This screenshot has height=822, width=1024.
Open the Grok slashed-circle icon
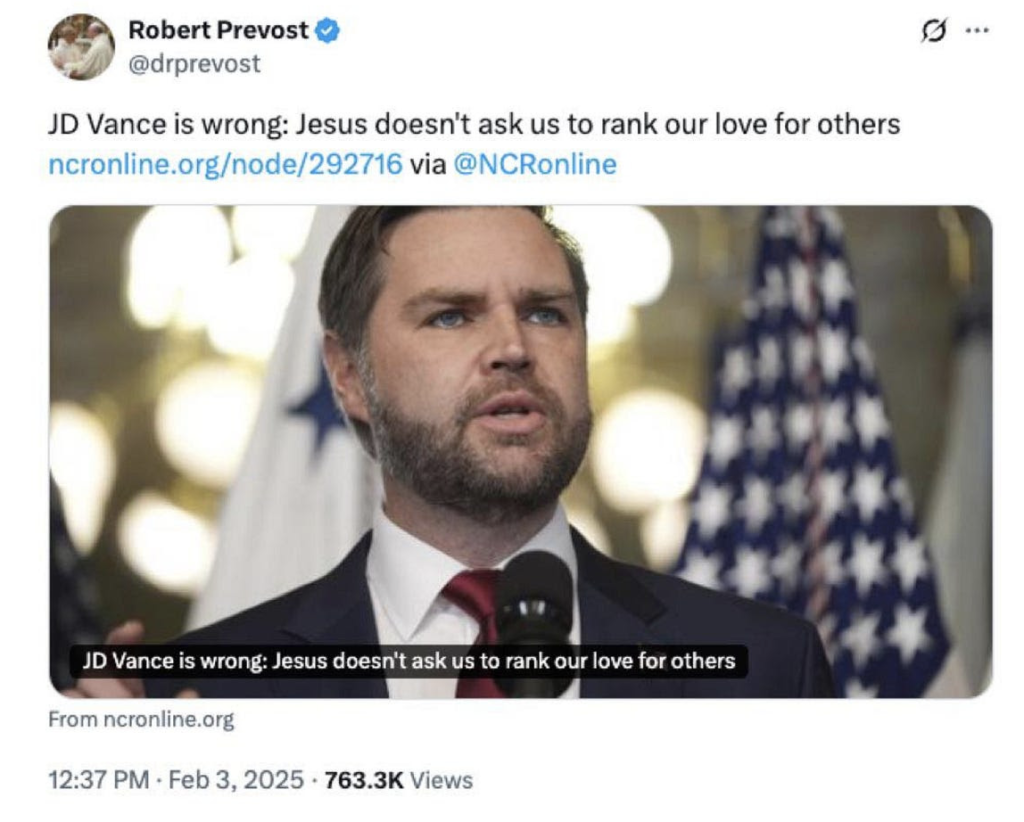[x=932, y=31]
